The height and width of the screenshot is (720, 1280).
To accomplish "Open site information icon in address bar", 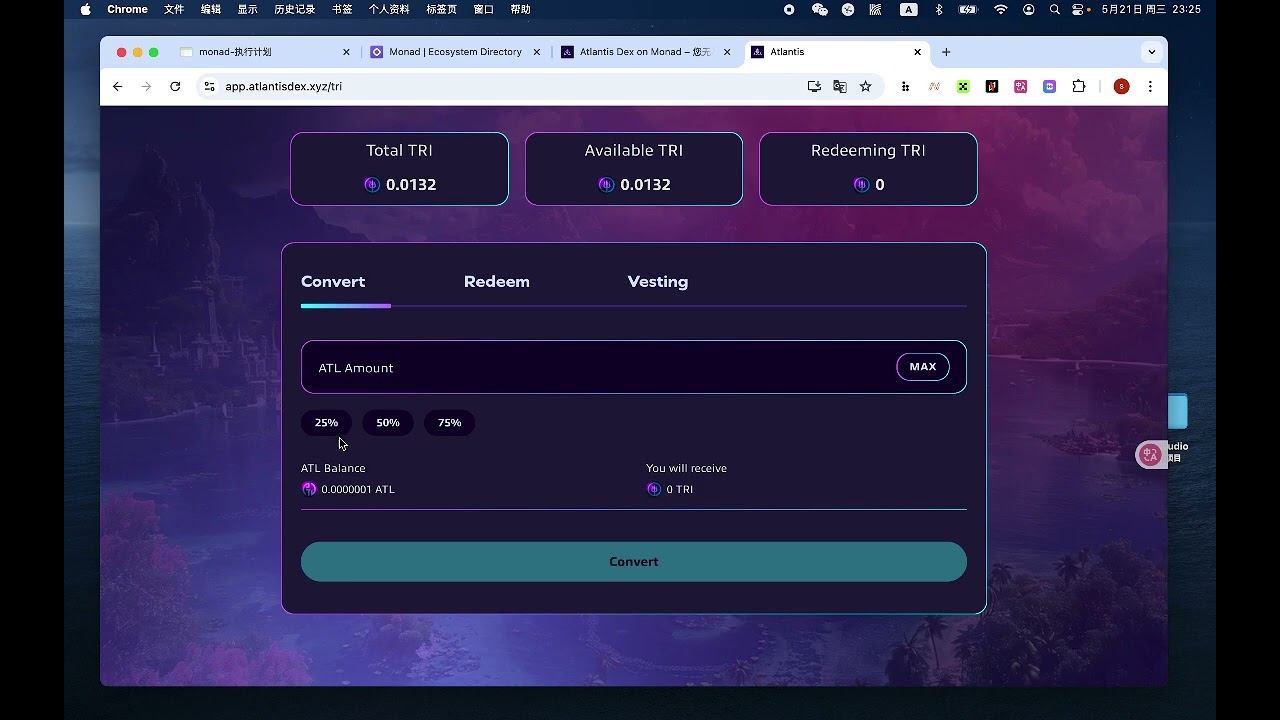I will click(209, 87).
